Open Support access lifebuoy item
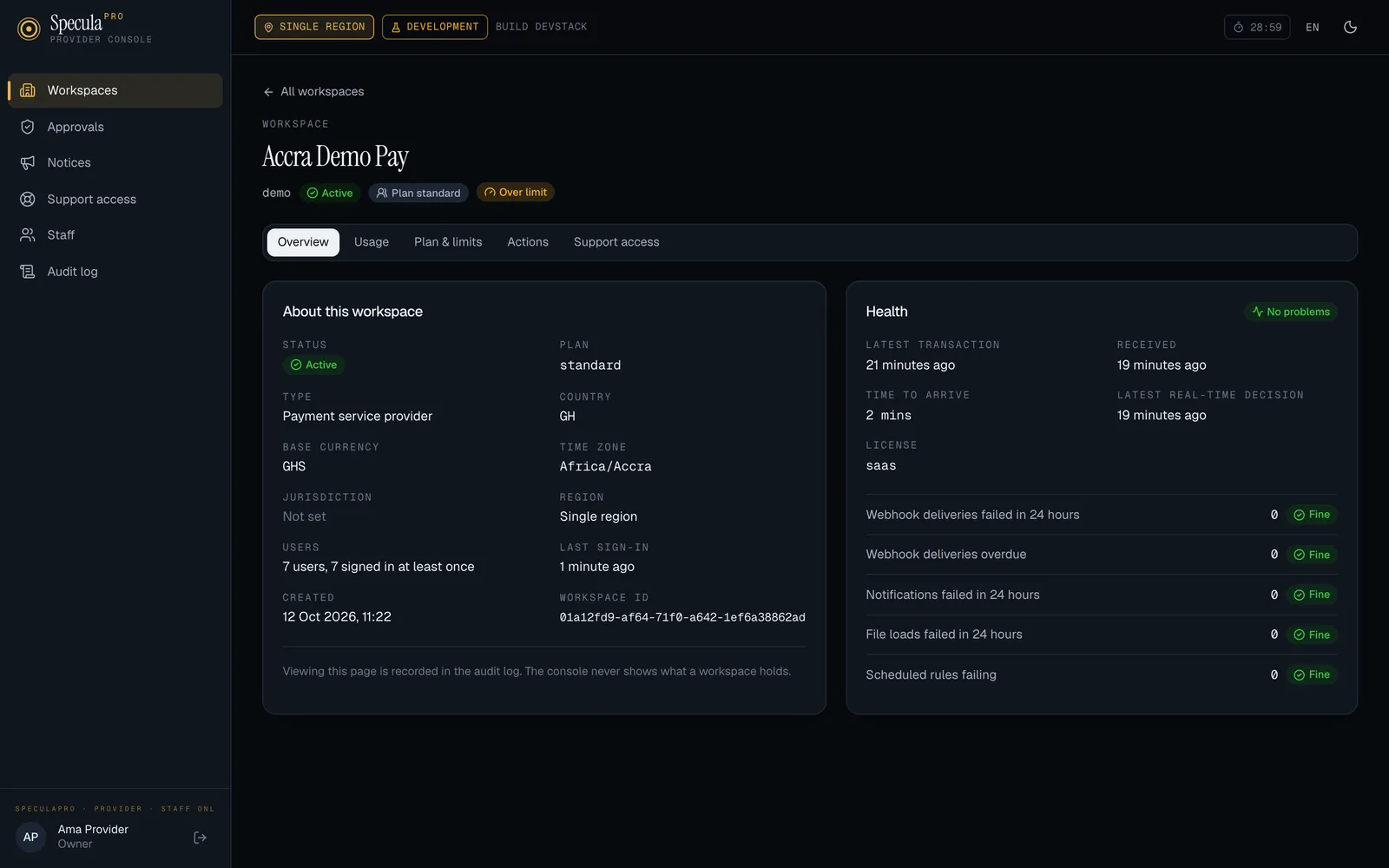This screenshot has height=868, width=1389. click(115, 199)
